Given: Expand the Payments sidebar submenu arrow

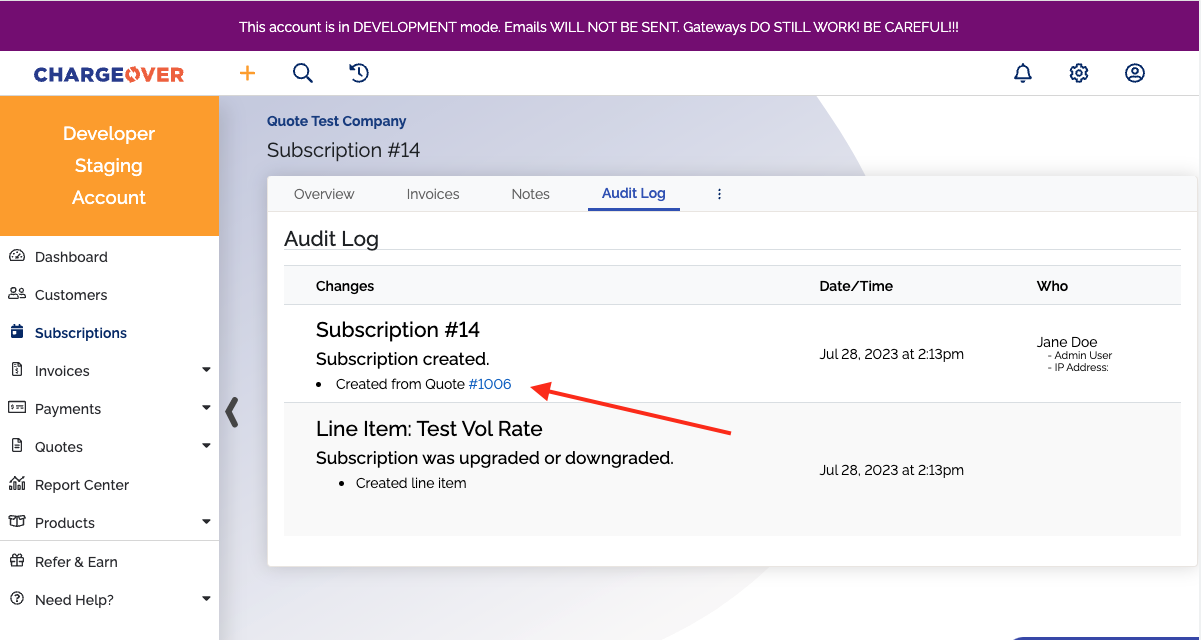Looking at the screenshot, I should point(206,408).
